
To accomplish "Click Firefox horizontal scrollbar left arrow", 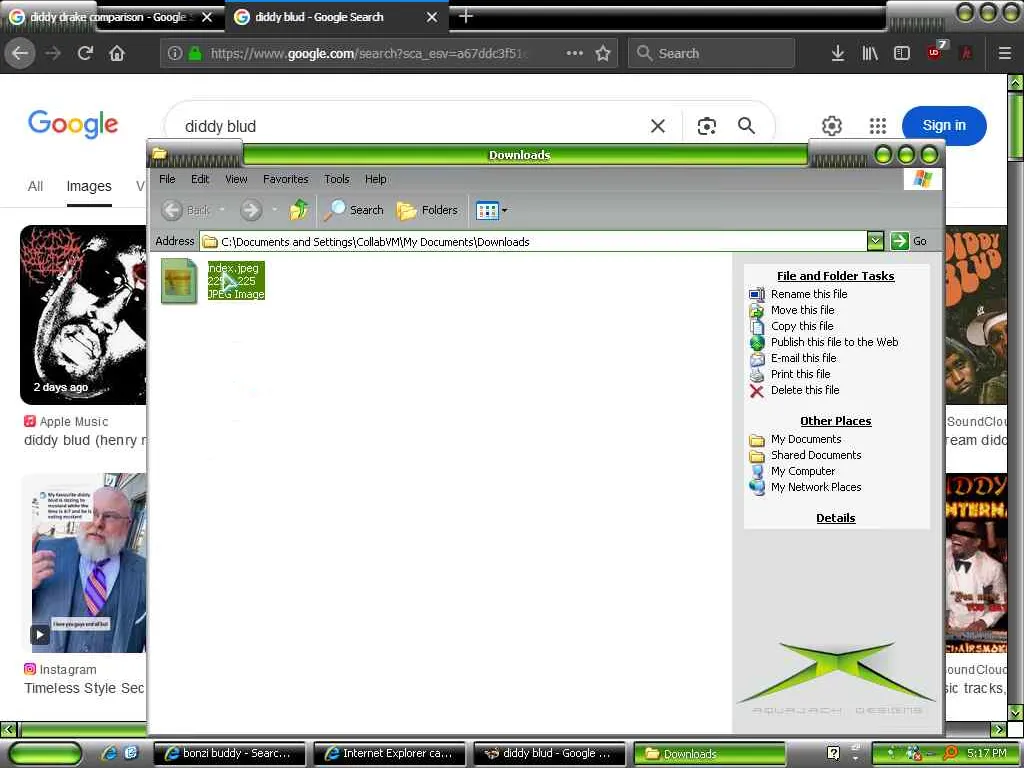I will click(x=8, y=729).
